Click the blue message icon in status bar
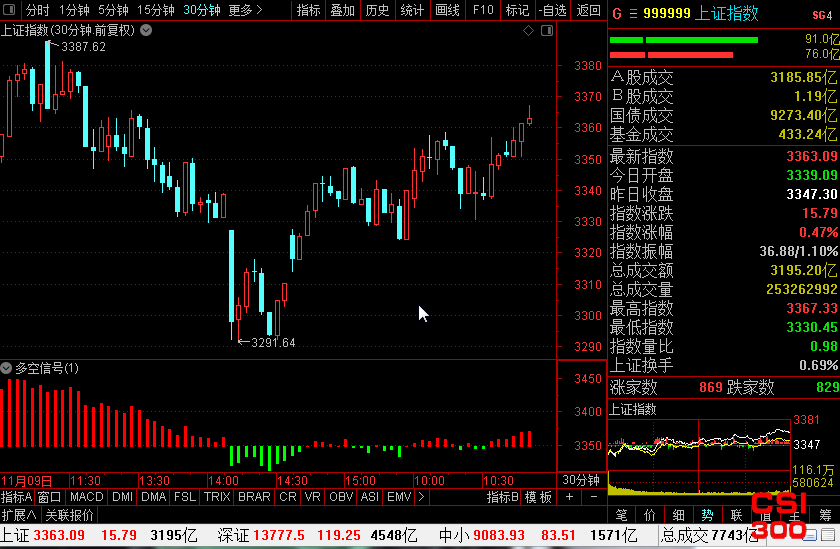This screenshot has height=549, width=840. pyautogui.click(x=811, y=535)
